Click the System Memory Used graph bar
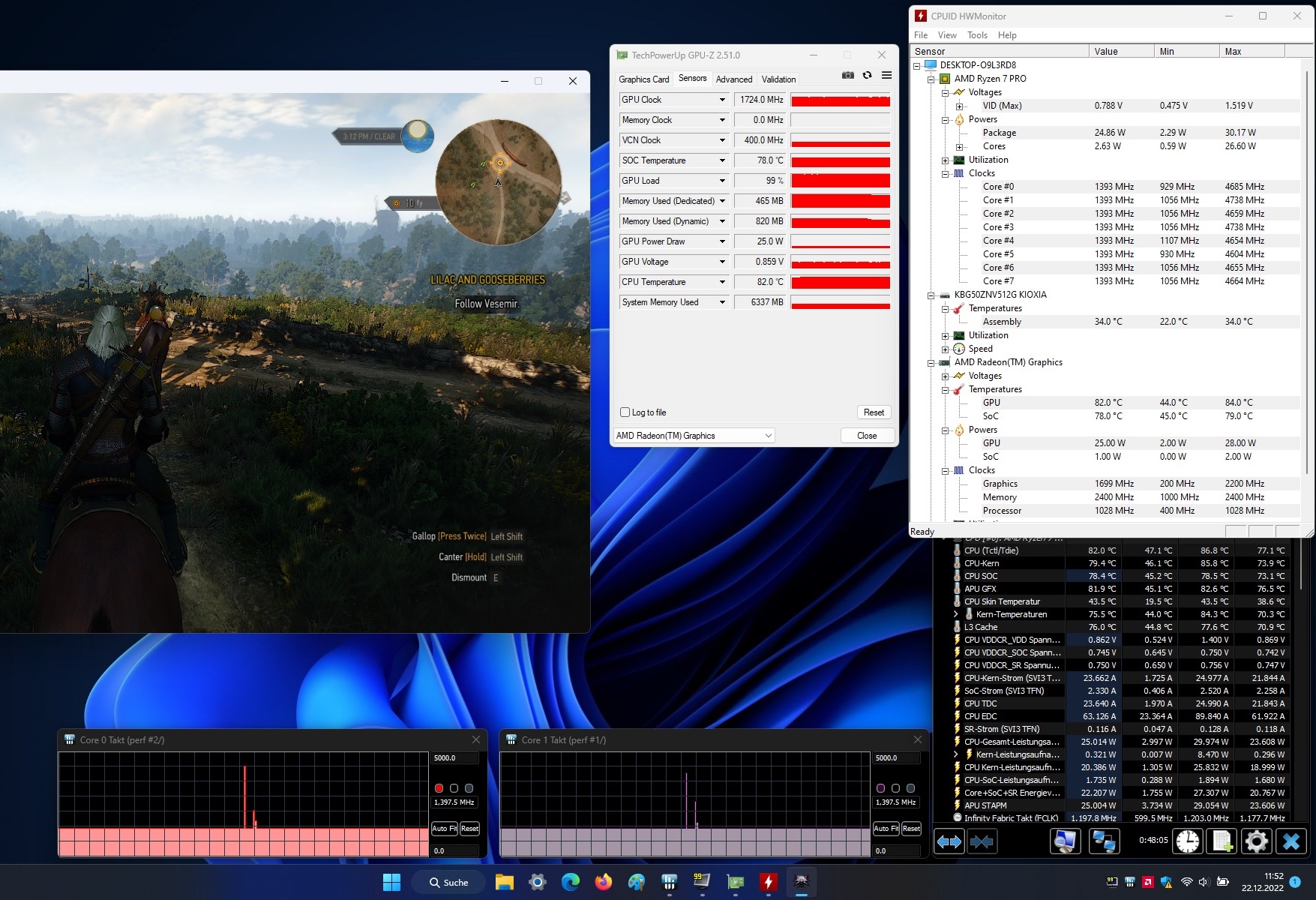 click(x=841, y=302)
